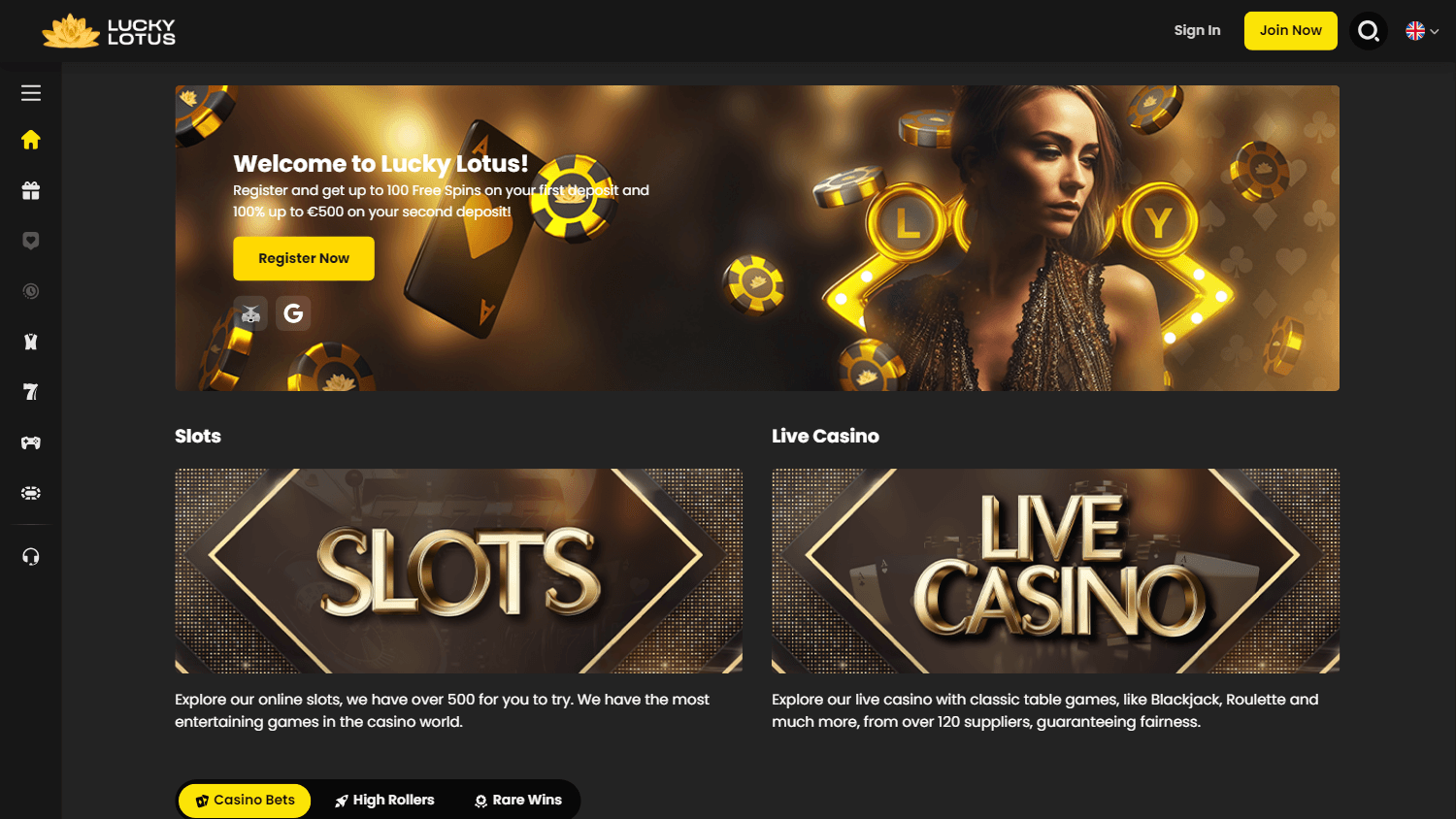The width and height of the screenshot is (1456, 819).
Task: Open the game controller icon
Action: pyautogui.click(x=31, y=442)
